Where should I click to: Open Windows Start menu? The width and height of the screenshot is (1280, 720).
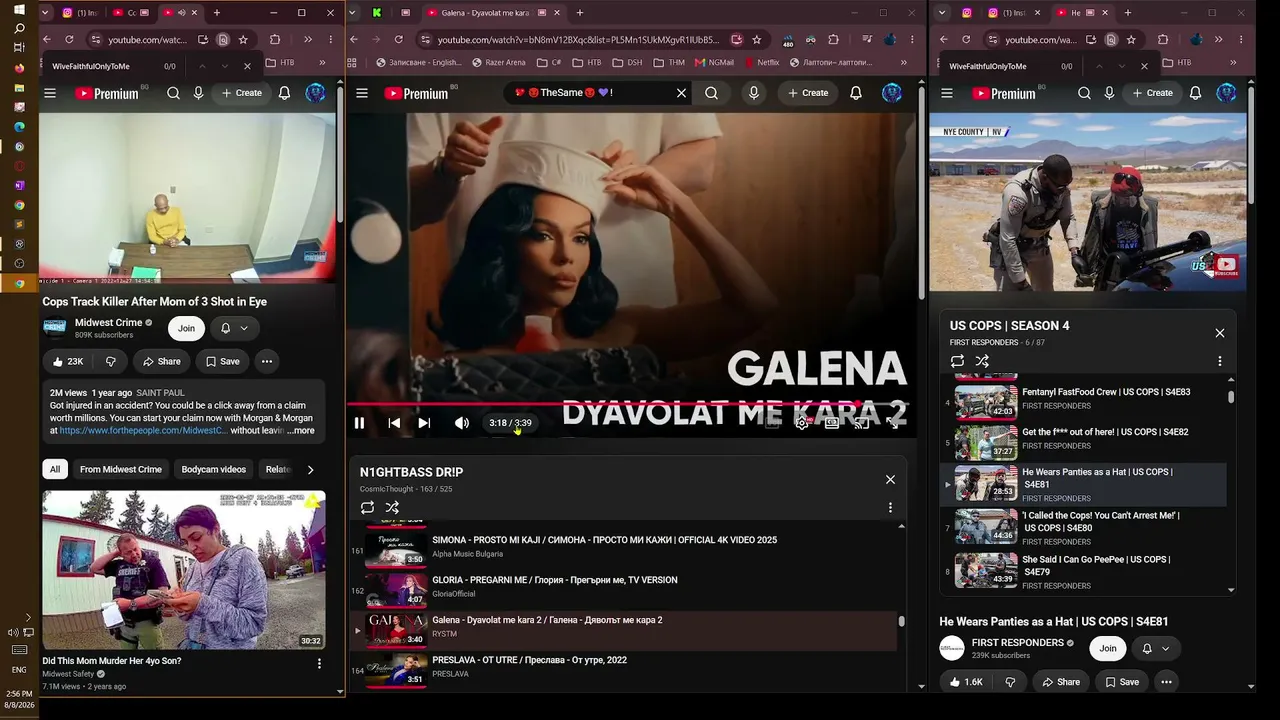19,9
